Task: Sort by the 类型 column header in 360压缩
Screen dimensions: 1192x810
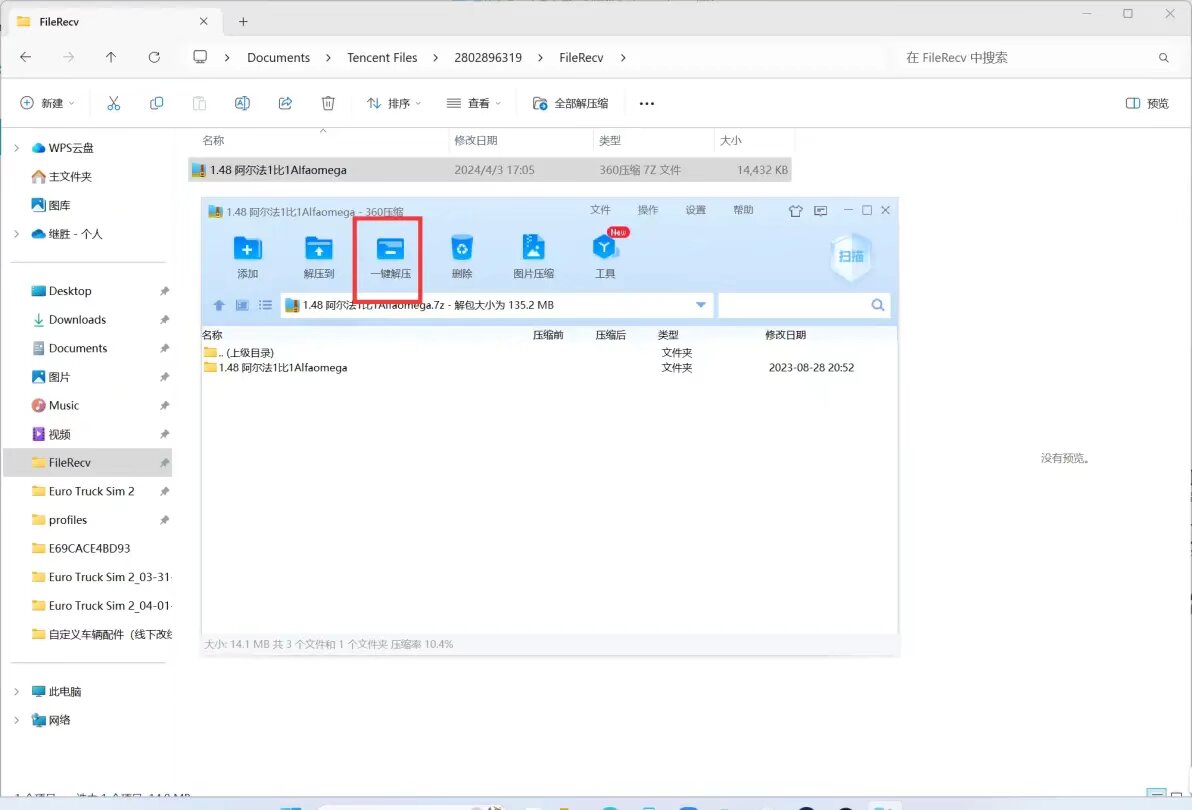Action: [x=668, y=335]
